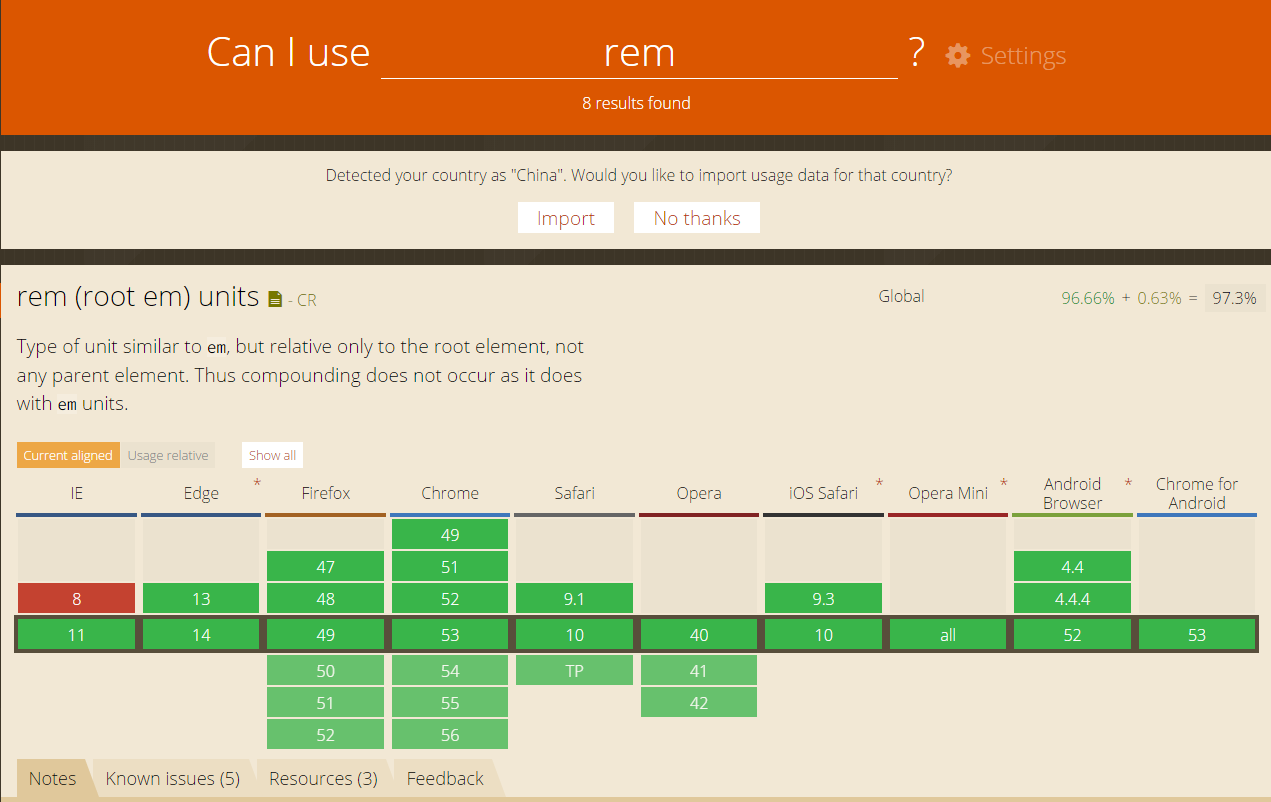The height and width of the screenshot is (802, 1271).
Task: Click the Settings gear icon
Action: (957, 55)
